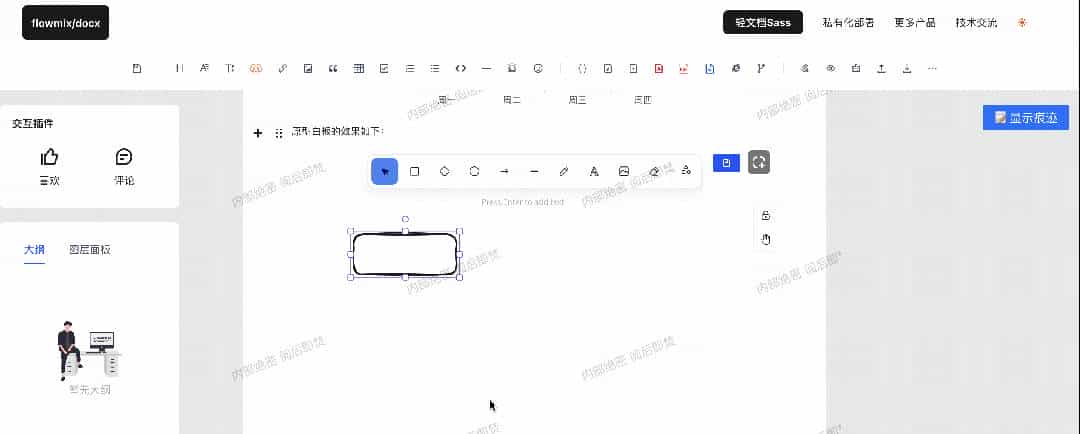Click the 周二 table header cell

(x=511, y=100)
